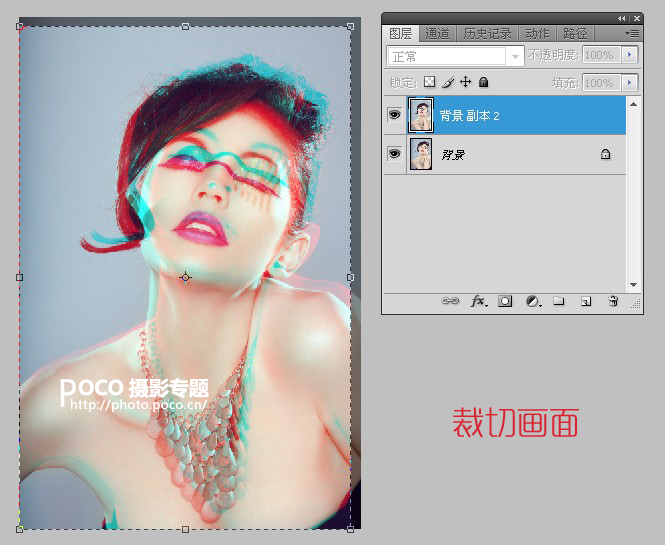Select the 背景 副本 2 layer name
Image resolution: width=665 pixels, height=545 pixels.
point(469,115)
